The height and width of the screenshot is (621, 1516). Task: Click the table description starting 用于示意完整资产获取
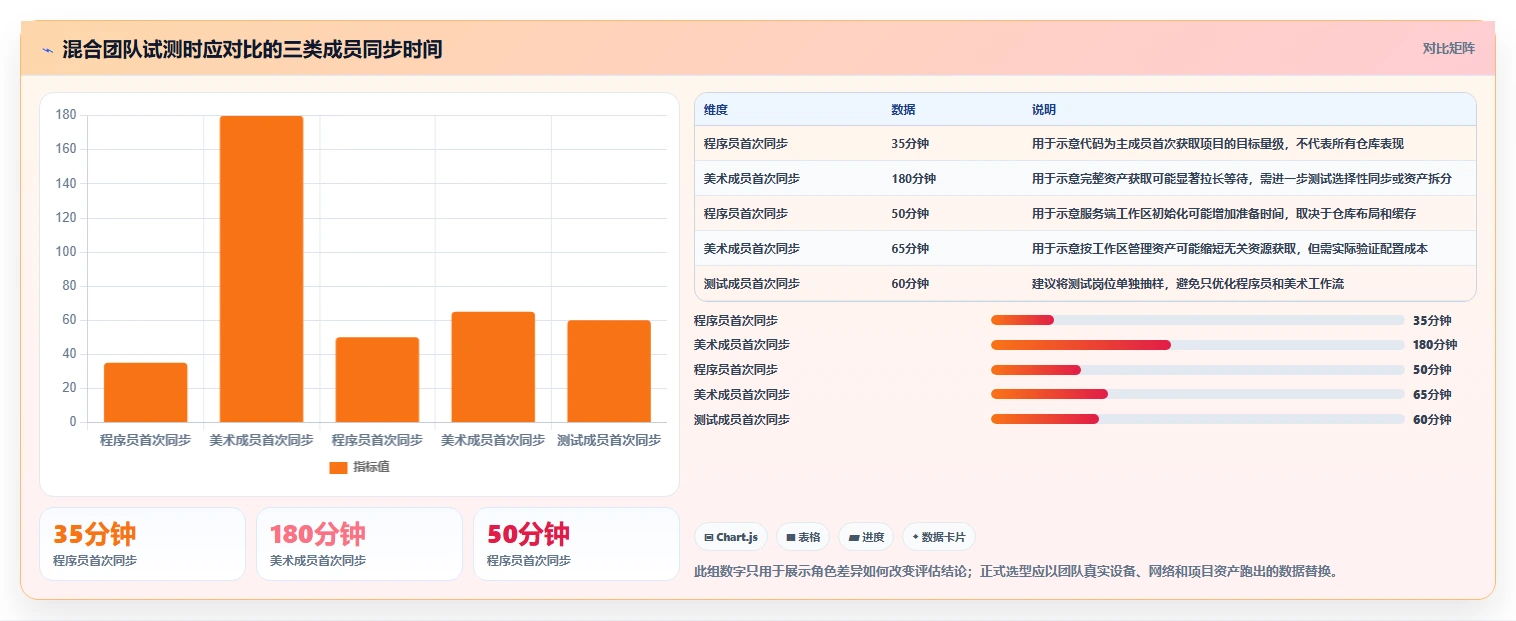click(x=1242, y=179)
